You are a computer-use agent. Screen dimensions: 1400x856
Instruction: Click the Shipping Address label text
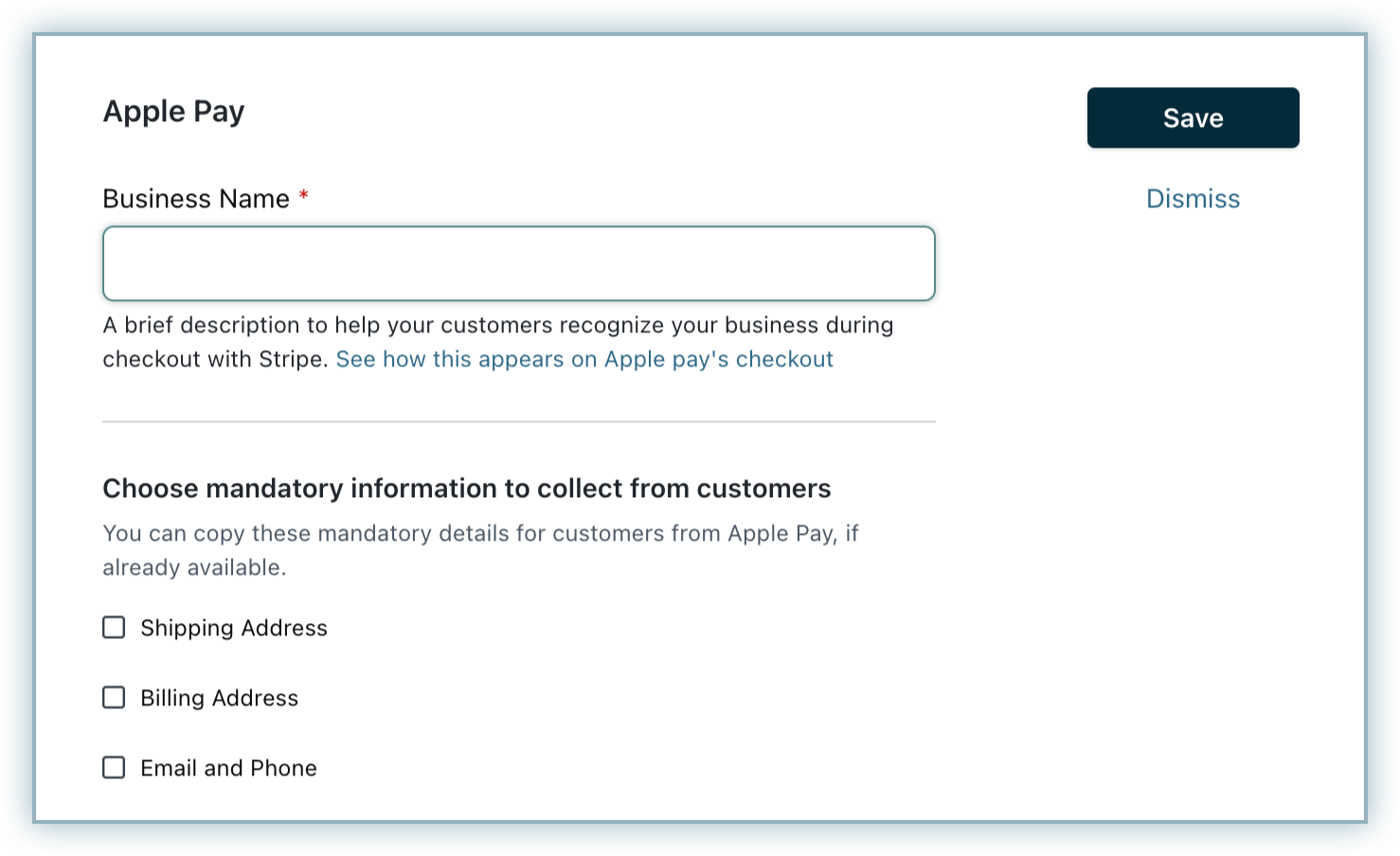point(234,629)
